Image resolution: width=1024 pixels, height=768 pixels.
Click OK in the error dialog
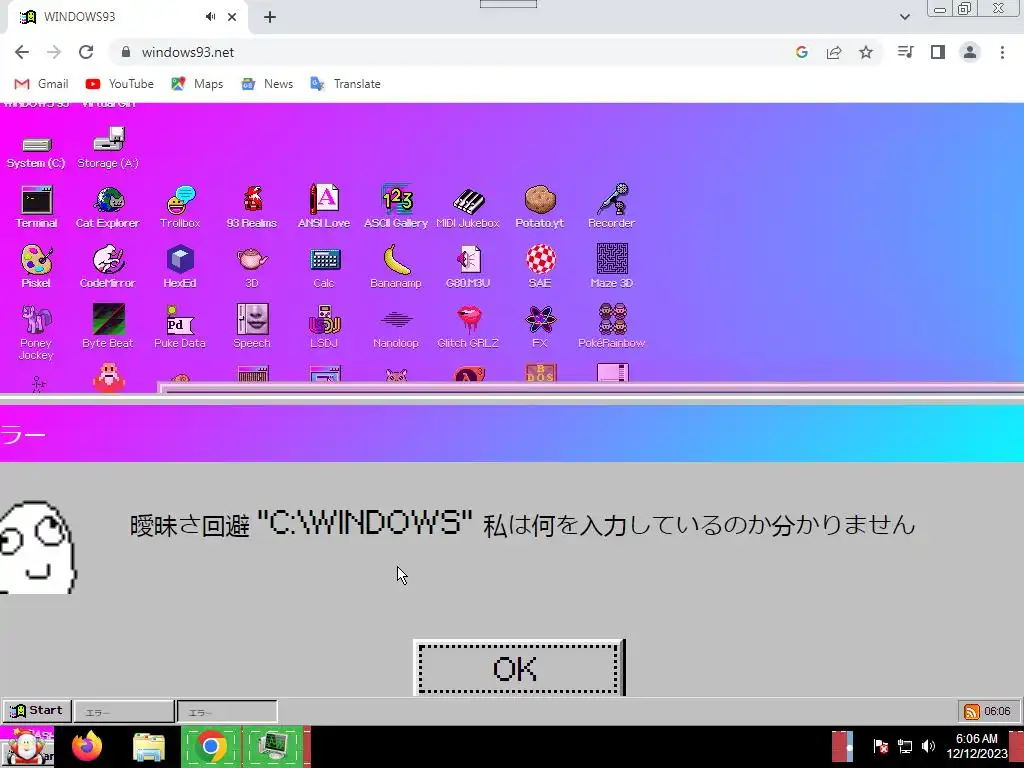519,667
